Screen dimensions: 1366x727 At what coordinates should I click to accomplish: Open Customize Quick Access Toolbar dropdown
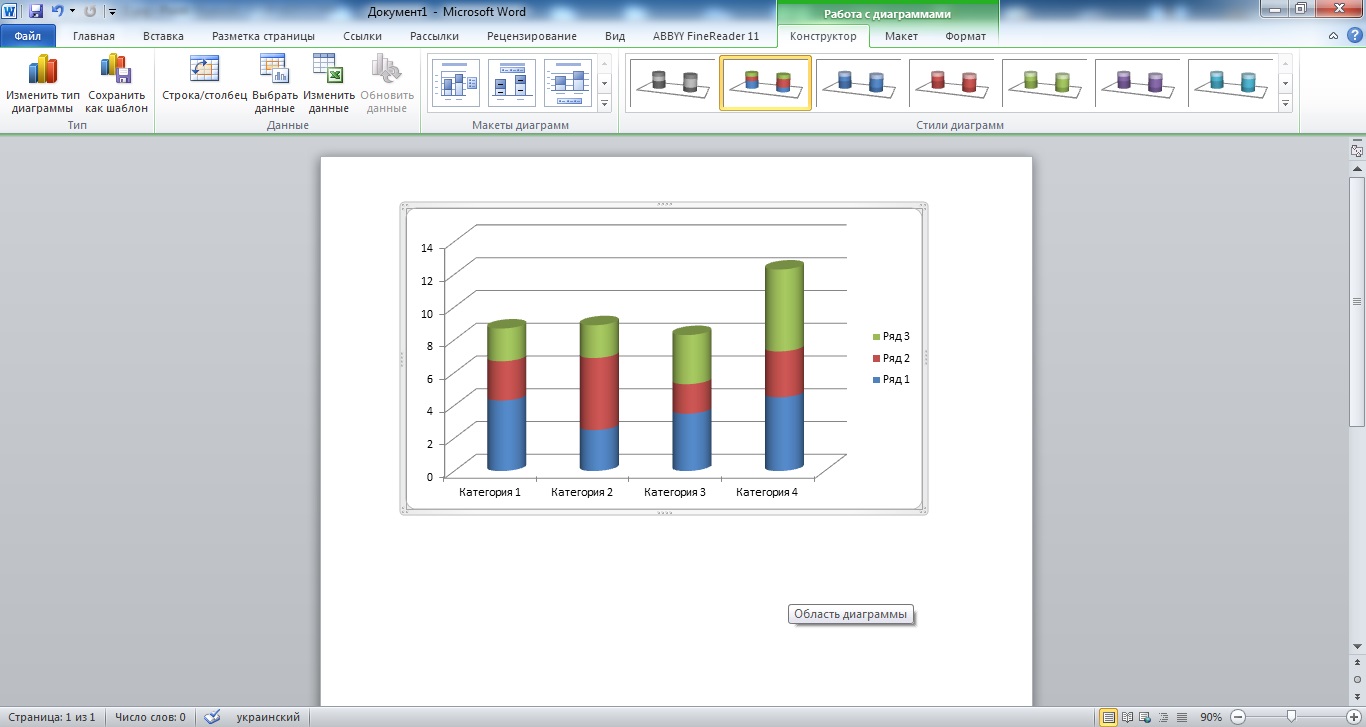coord(112,12)
